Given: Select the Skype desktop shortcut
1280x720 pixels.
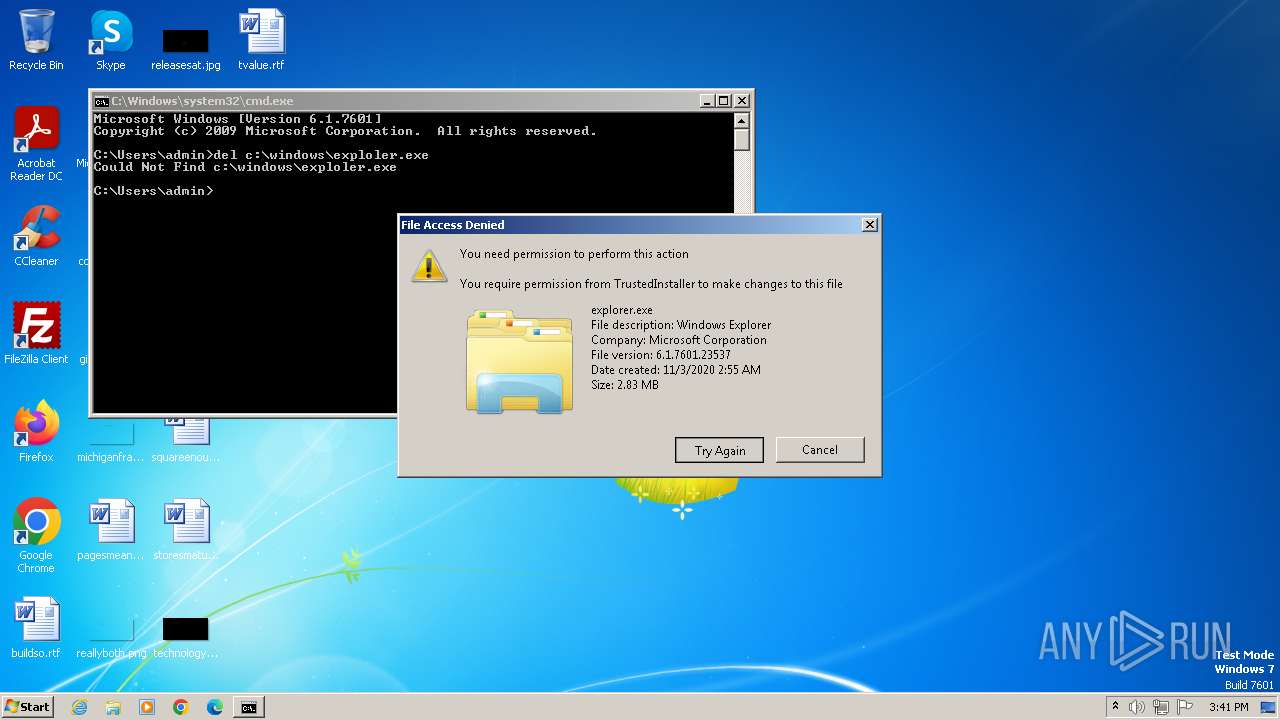Looking at the screenshot, I should [x=111, y=40].
